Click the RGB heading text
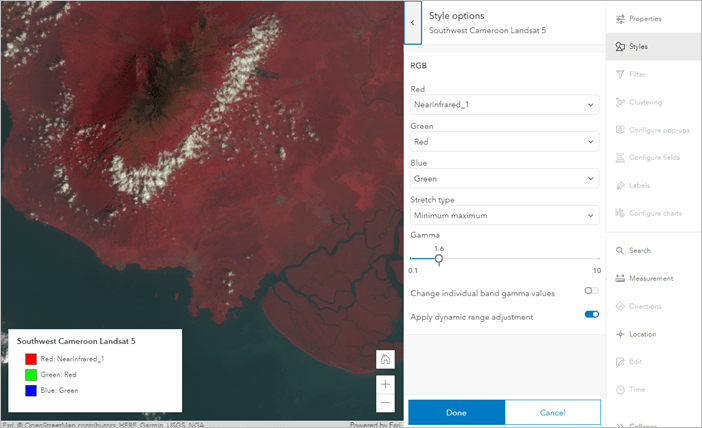Screen dimensions: 702x428 pos(419,66)
